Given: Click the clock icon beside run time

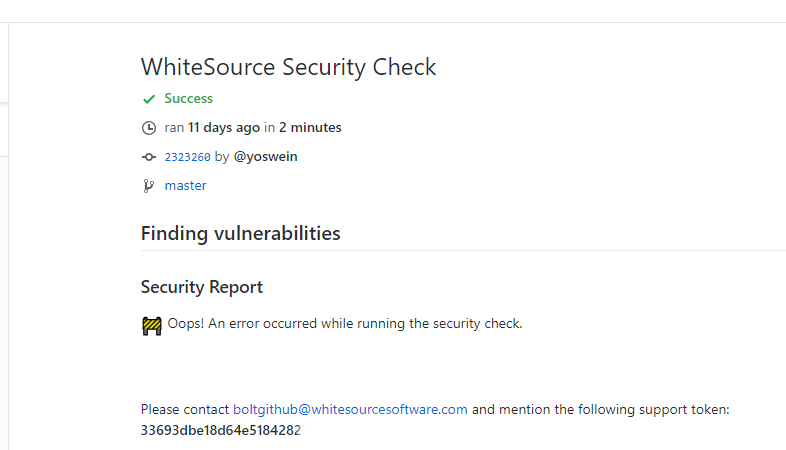Looking at the screenshot, I should pyautogui.click(x=149, y=128).
